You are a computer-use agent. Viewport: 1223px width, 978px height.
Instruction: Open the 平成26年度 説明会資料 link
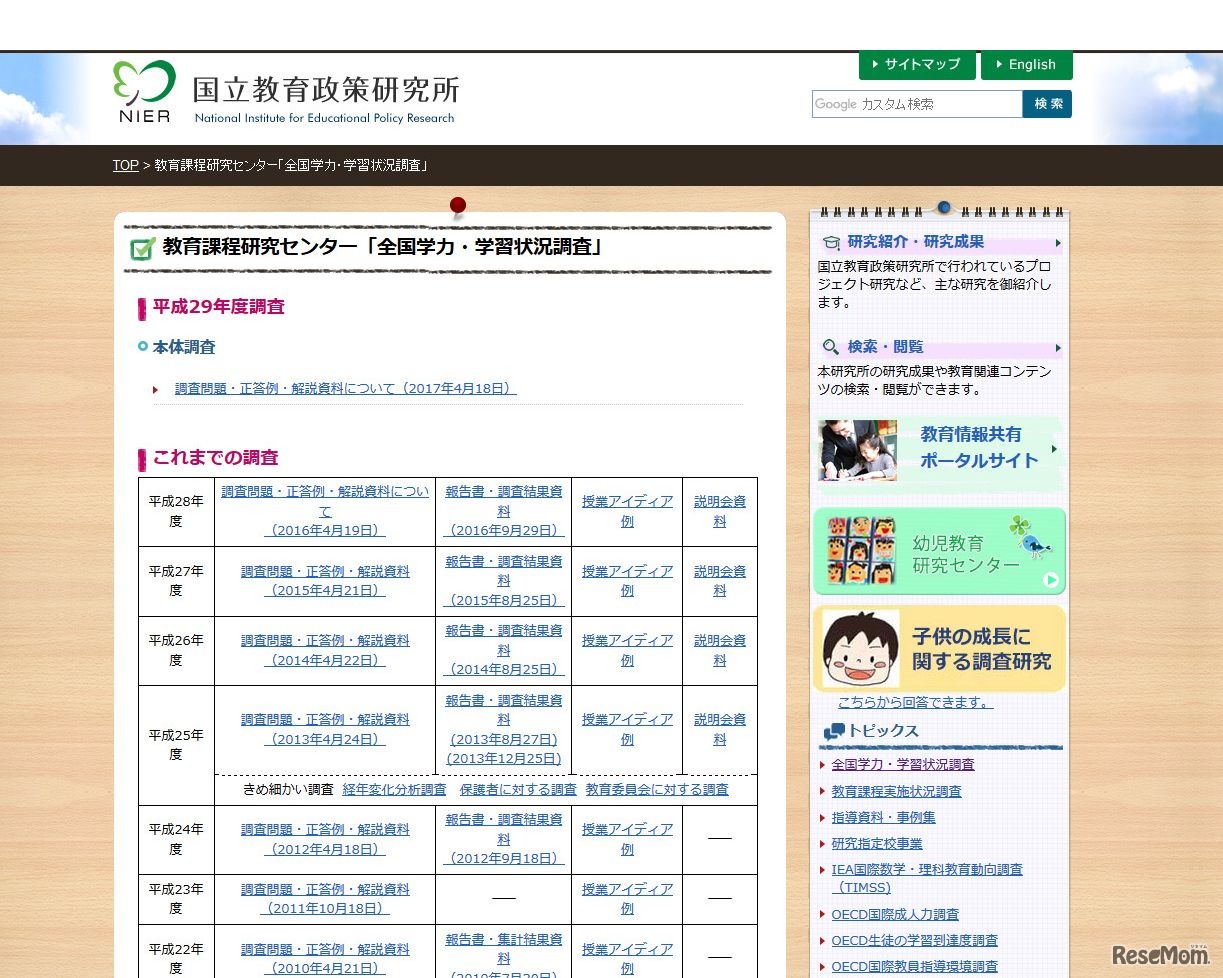pyautogui.click(x=720, y=650)
